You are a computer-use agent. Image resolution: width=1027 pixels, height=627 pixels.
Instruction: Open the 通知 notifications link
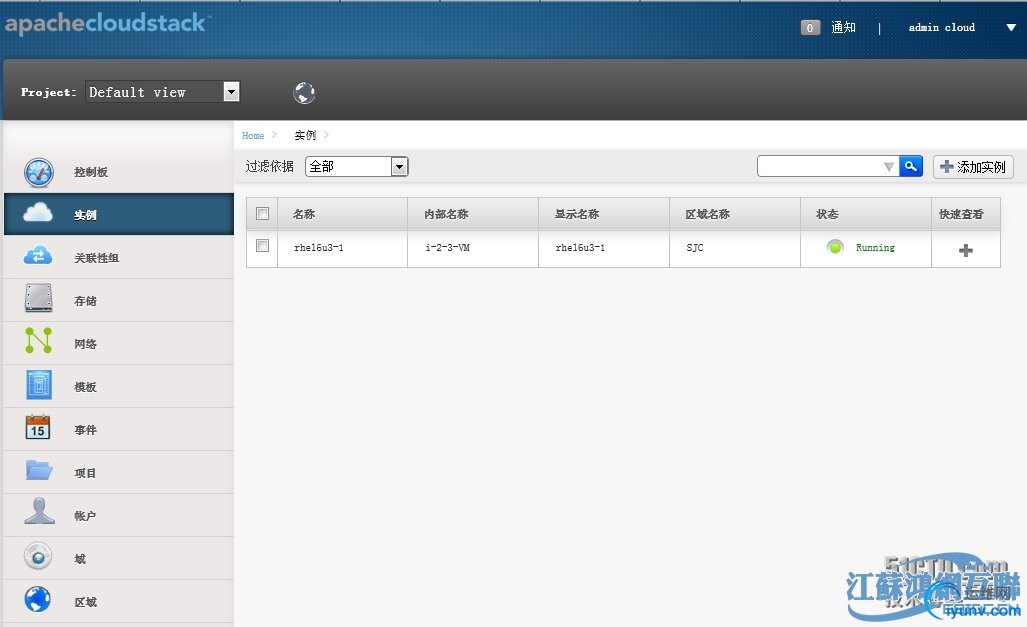[x=844, y=28]
